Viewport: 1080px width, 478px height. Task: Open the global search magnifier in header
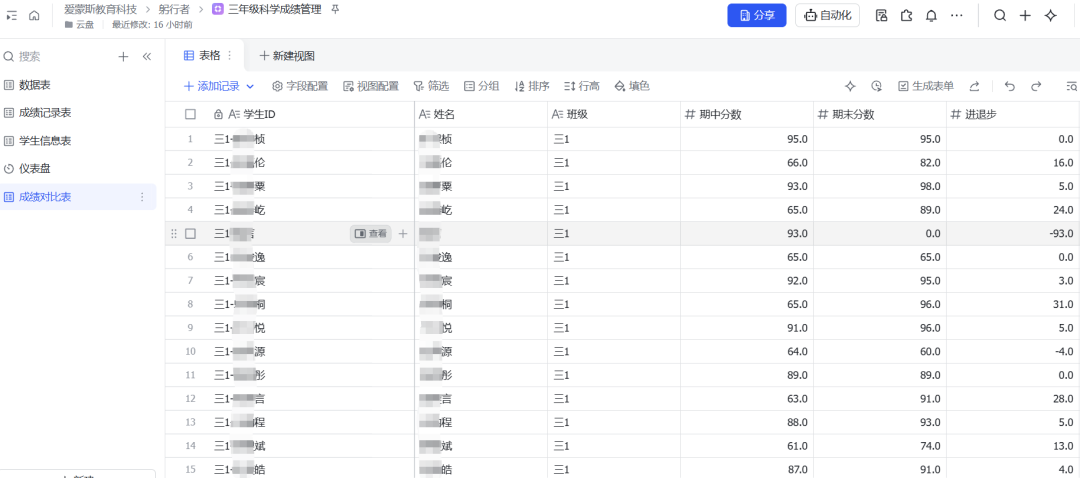pos(1000,15)
